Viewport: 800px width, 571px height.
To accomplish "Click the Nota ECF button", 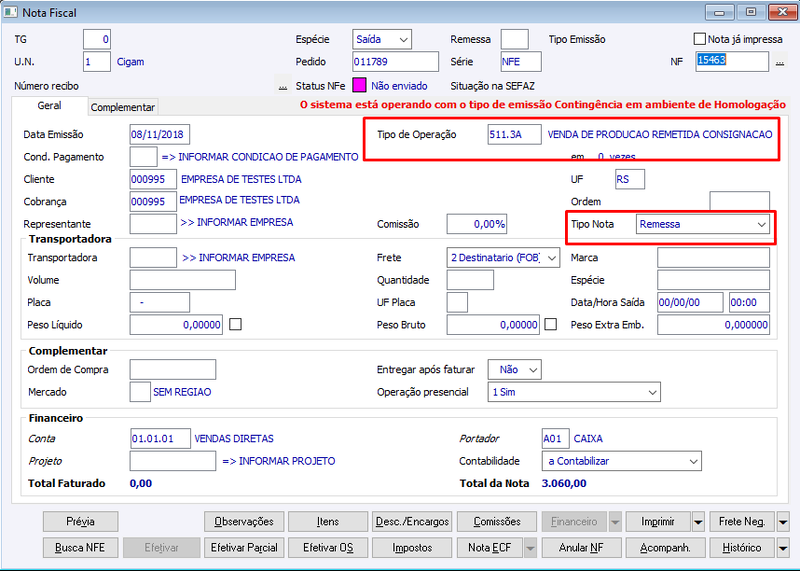I will tap(490, 548).
